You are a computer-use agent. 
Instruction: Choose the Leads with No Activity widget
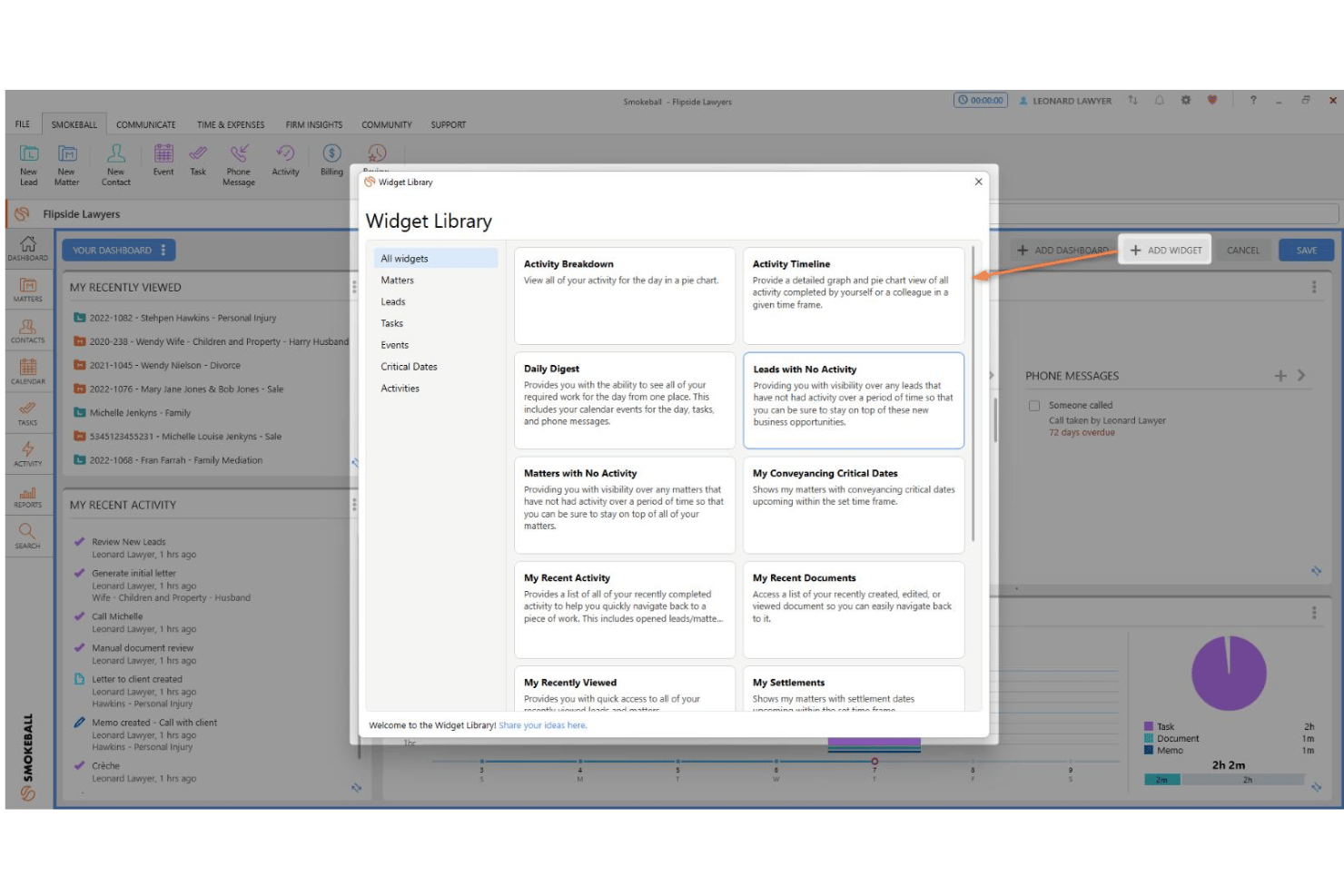click(854, 400)
